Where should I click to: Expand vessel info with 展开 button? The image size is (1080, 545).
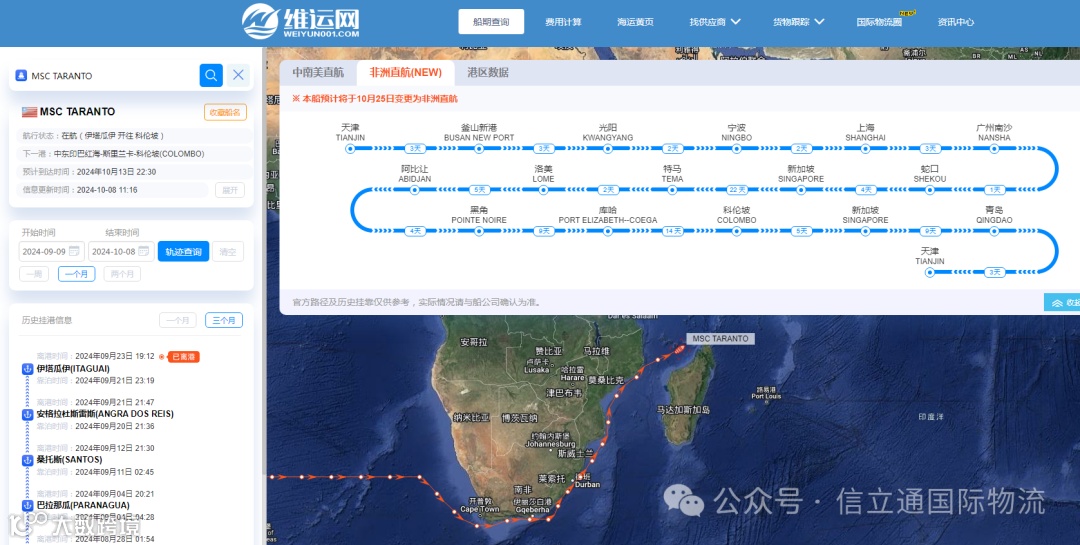230,190
